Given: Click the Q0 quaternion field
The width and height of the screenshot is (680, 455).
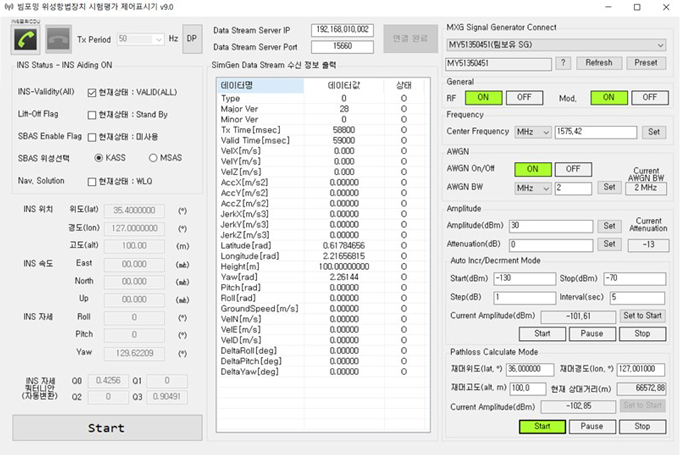Looking at the screenshot, I should coord(108,381).
